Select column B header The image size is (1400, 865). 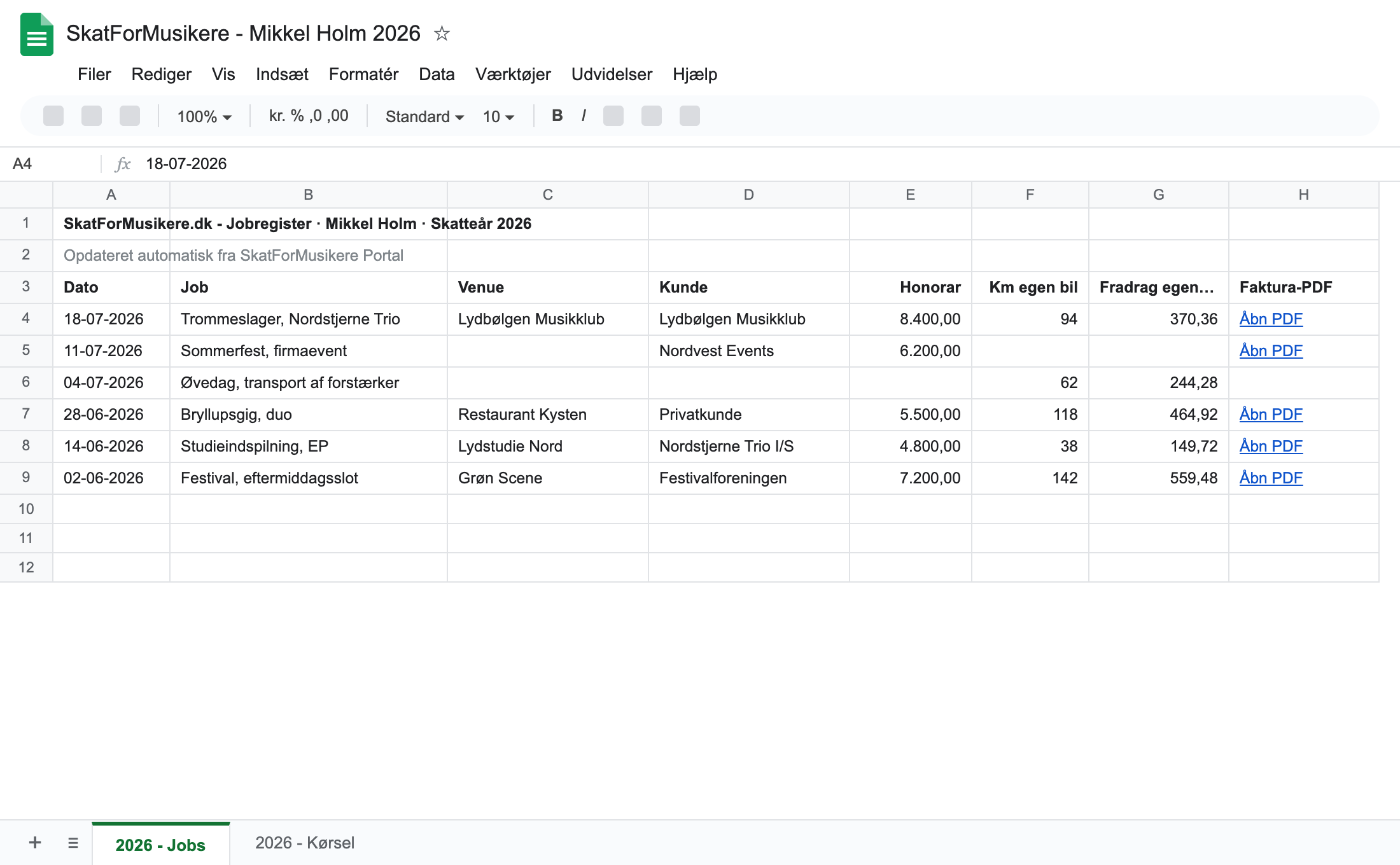click(309, 195)
